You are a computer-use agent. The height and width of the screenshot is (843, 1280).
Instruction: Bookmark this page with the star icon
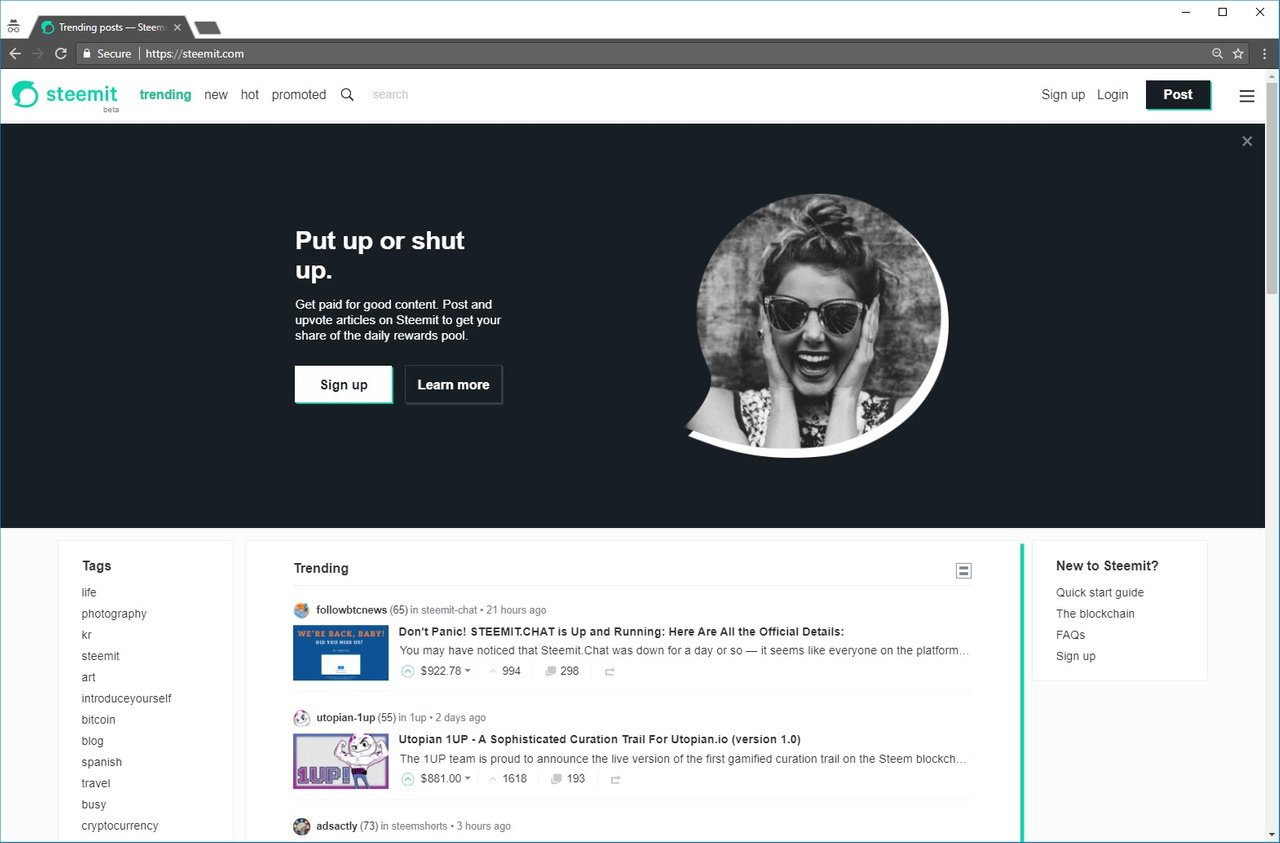click(1238, 53)
